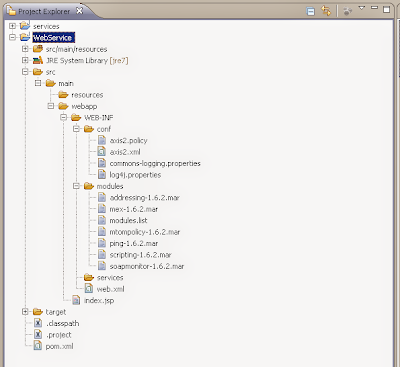The height and width of the screenshot is (367, 400).
Task: Select the .project file name
Action: (59, 335)
